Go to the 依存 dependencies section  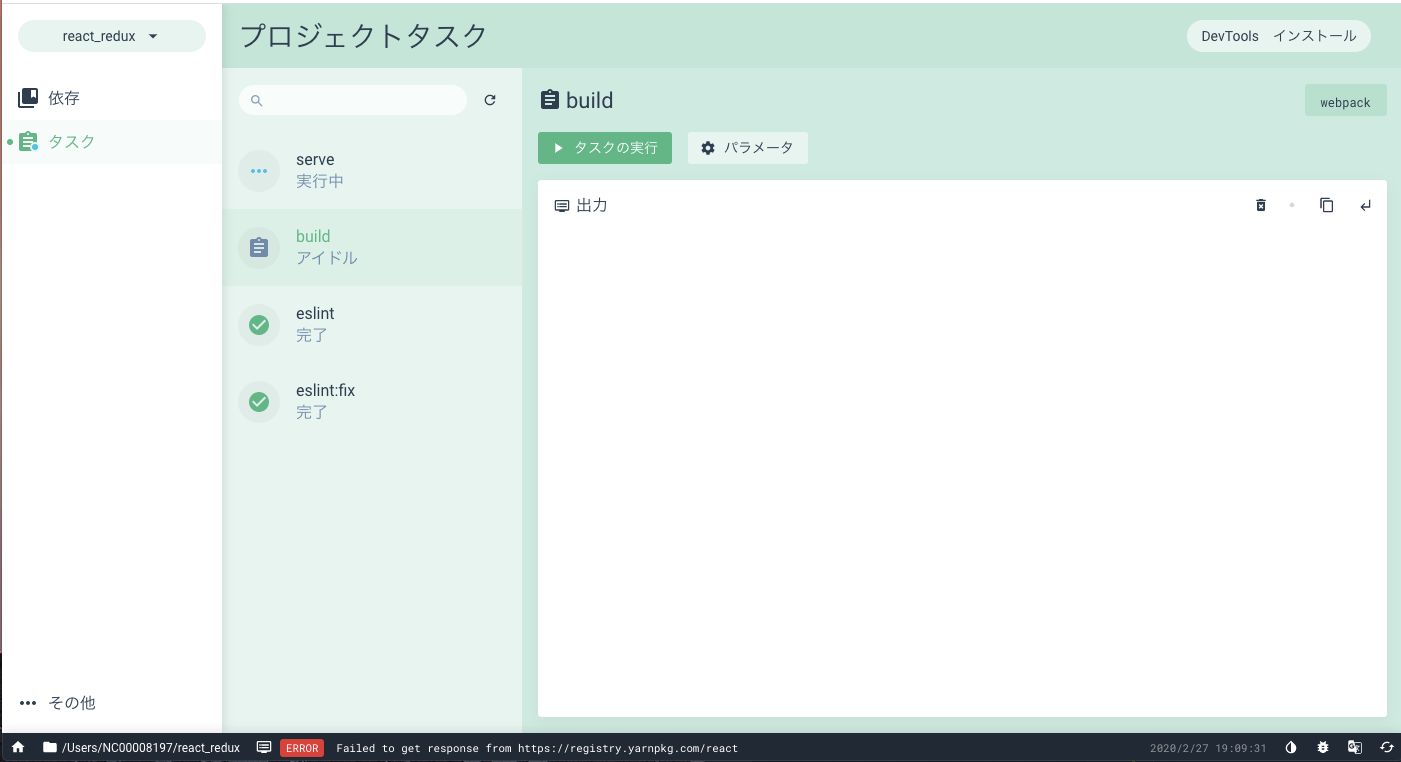[111, 98]
